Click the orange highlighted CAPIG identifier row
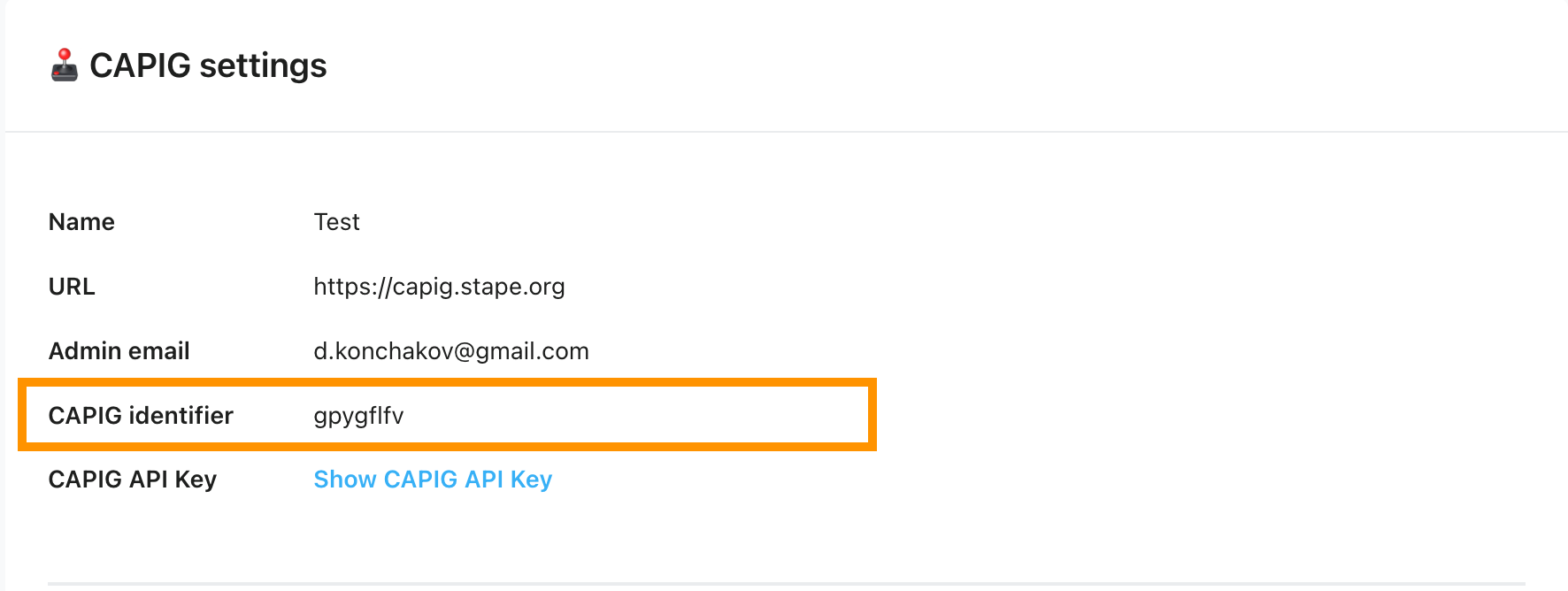1568x591 pixels. click(x=447, y=415)
